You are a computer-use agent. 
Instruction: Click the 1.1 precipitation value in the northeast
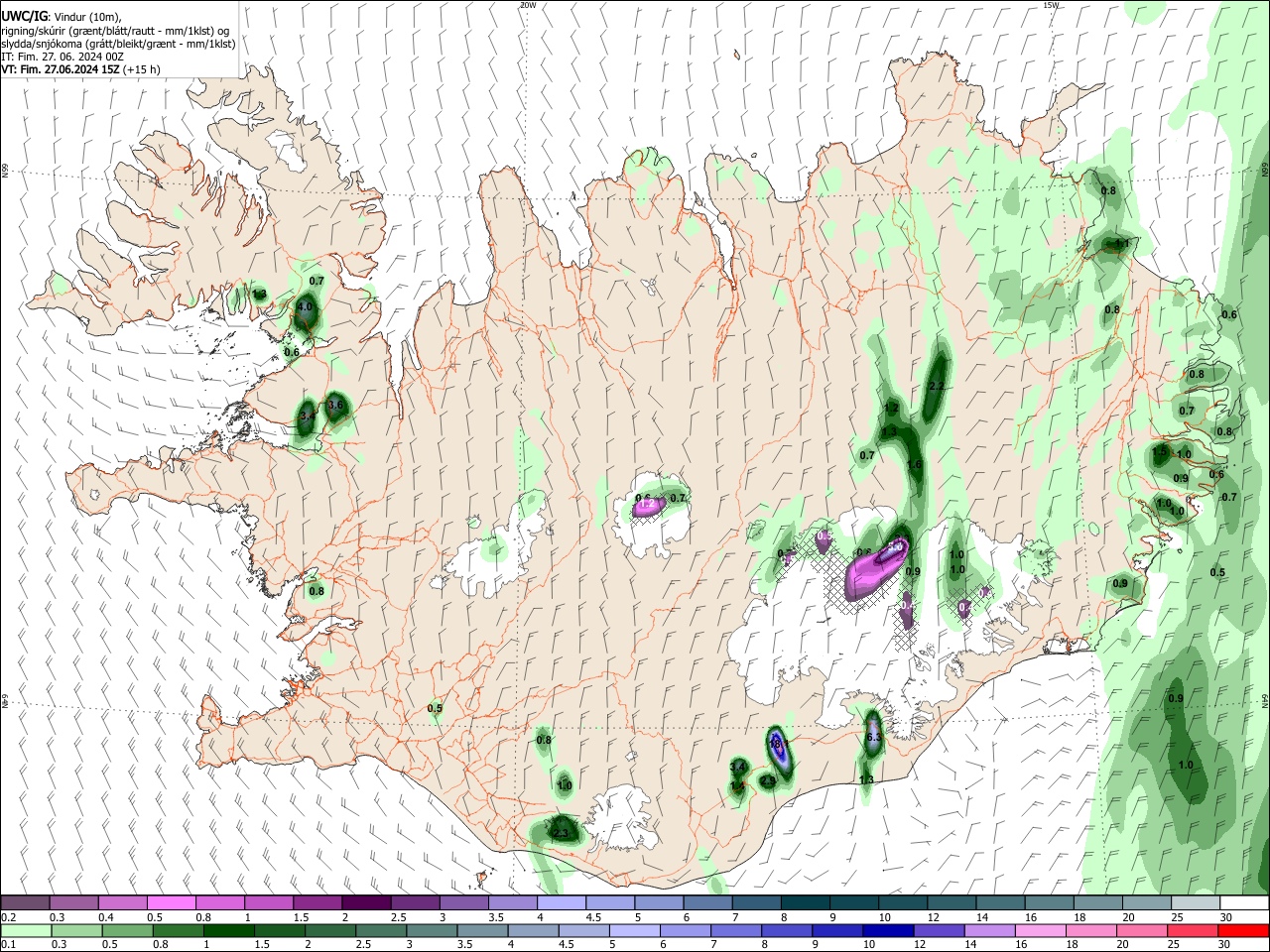(x=1122, y=243)
